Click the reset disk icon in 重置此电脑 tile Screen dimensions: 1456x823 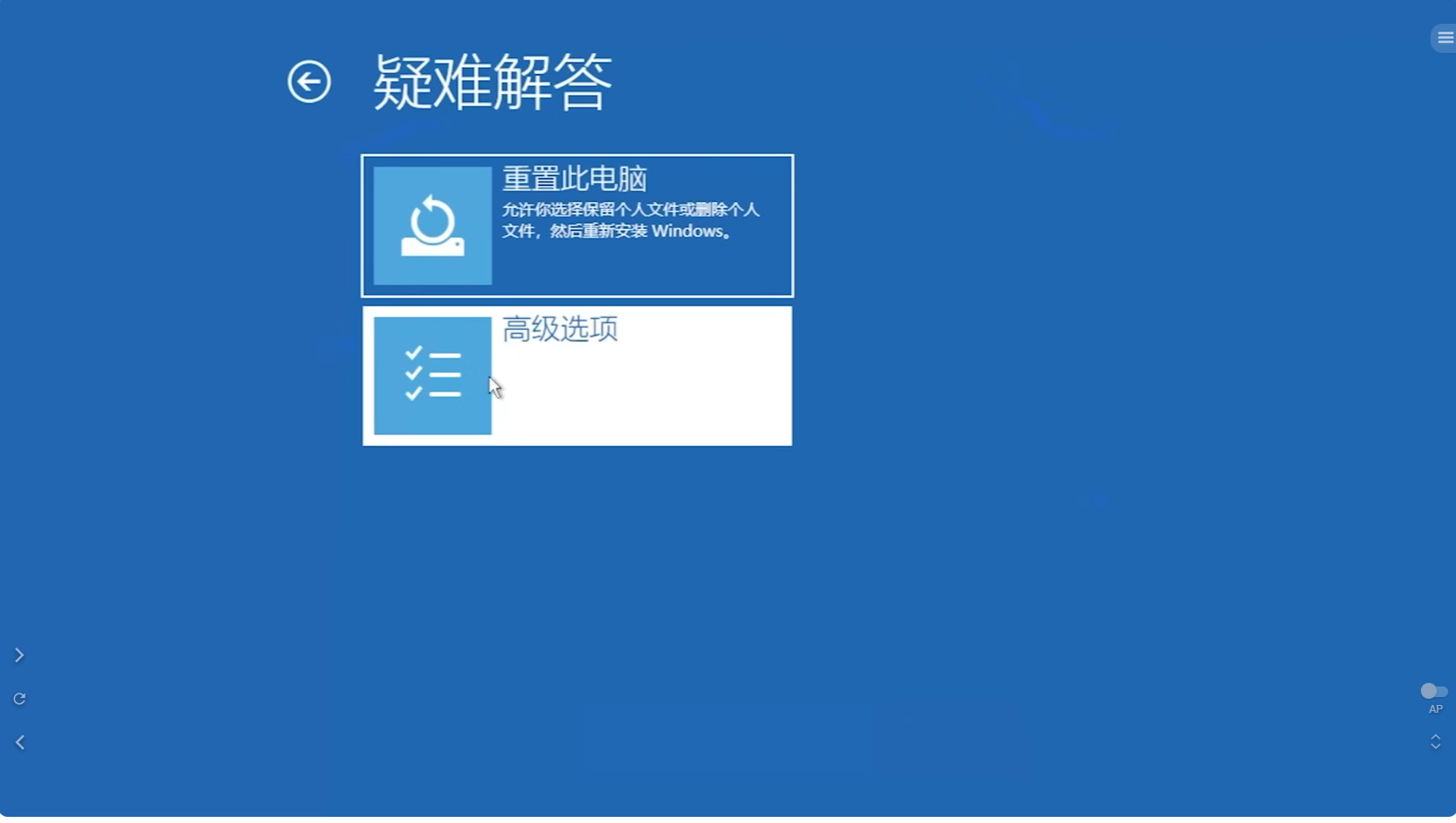tap(432, 226)
